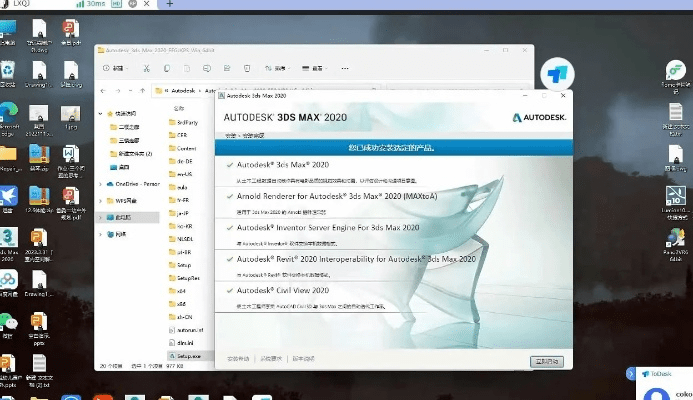Open the 3rdParty folder in file list
The height and width of the screenshot is (400, 693).
click(x=188, y=123)
